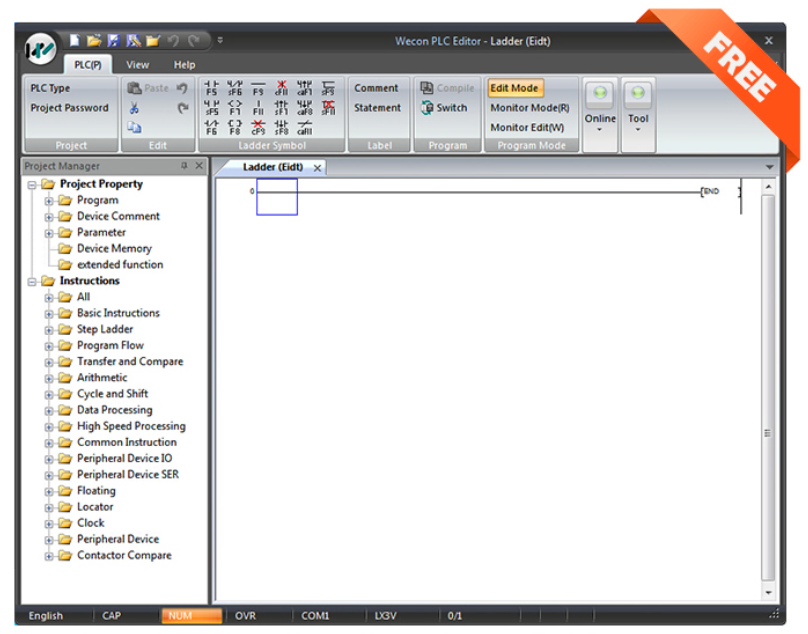
Task: Insert normally open contact F5 symbol
Action: tap(211, 88)
